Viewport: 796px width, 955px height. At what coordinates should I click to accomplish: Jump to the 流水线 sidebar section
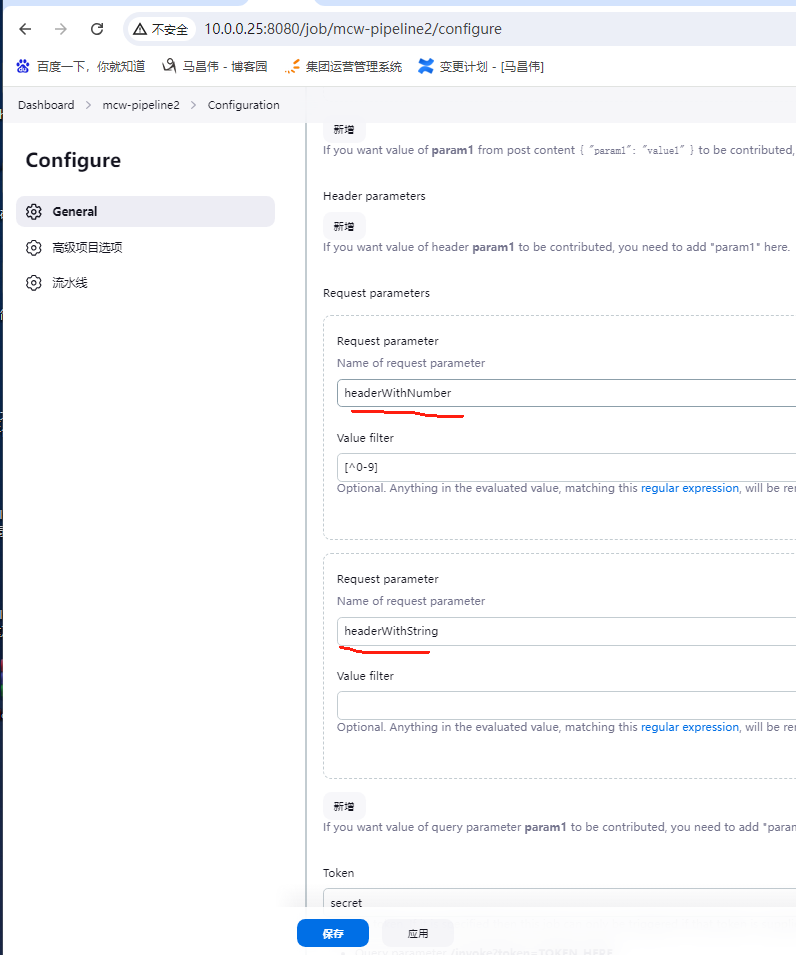70,283
